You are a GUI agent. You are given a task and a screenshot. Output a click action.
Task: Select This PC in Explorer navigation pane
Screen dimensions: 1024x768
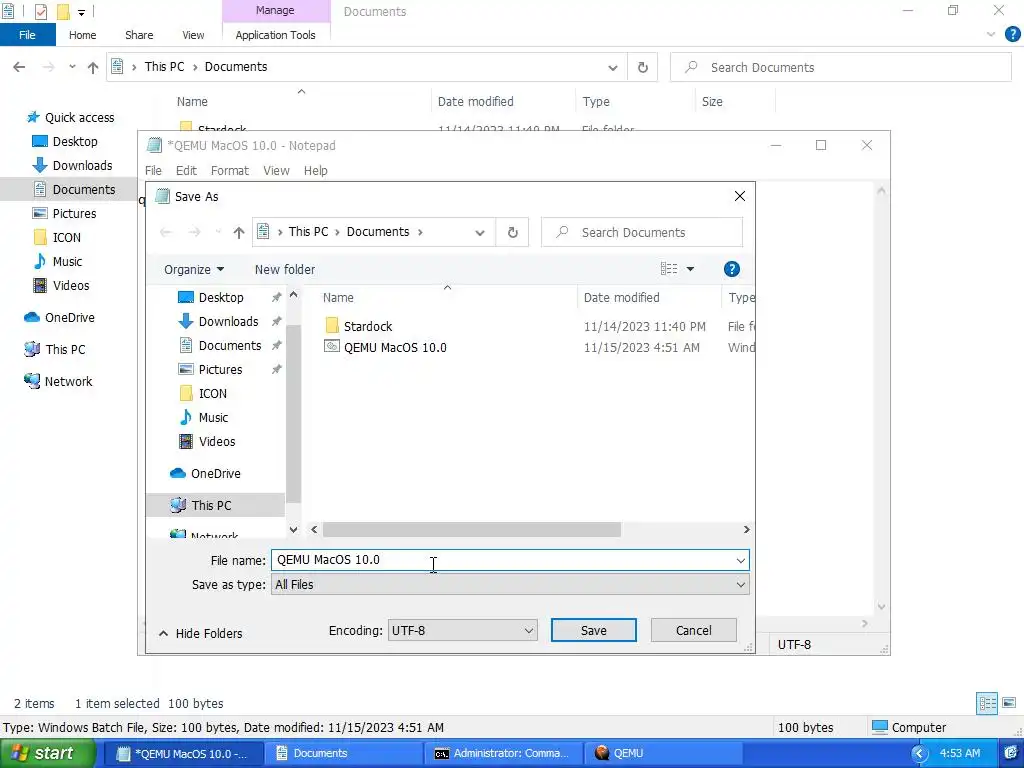tap(55, 349)
